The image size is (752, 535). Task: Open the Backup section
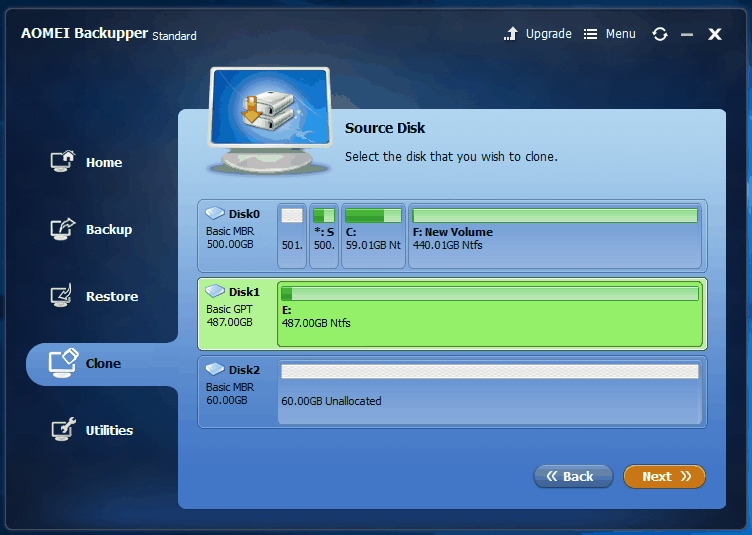(x=92, y=229)
